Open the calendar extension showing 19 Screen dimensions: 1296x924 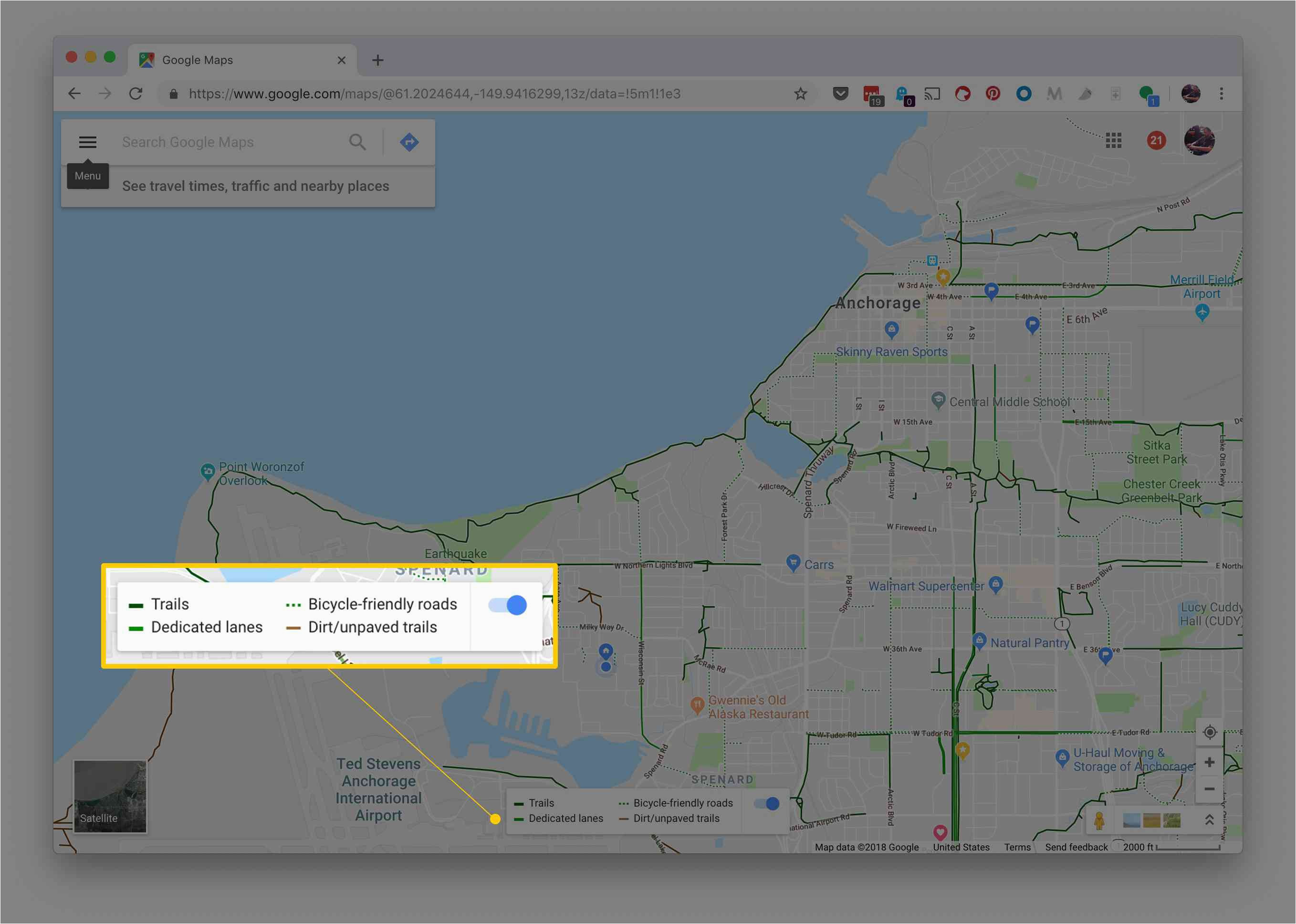pyautogui.click(x=872, y=95)
